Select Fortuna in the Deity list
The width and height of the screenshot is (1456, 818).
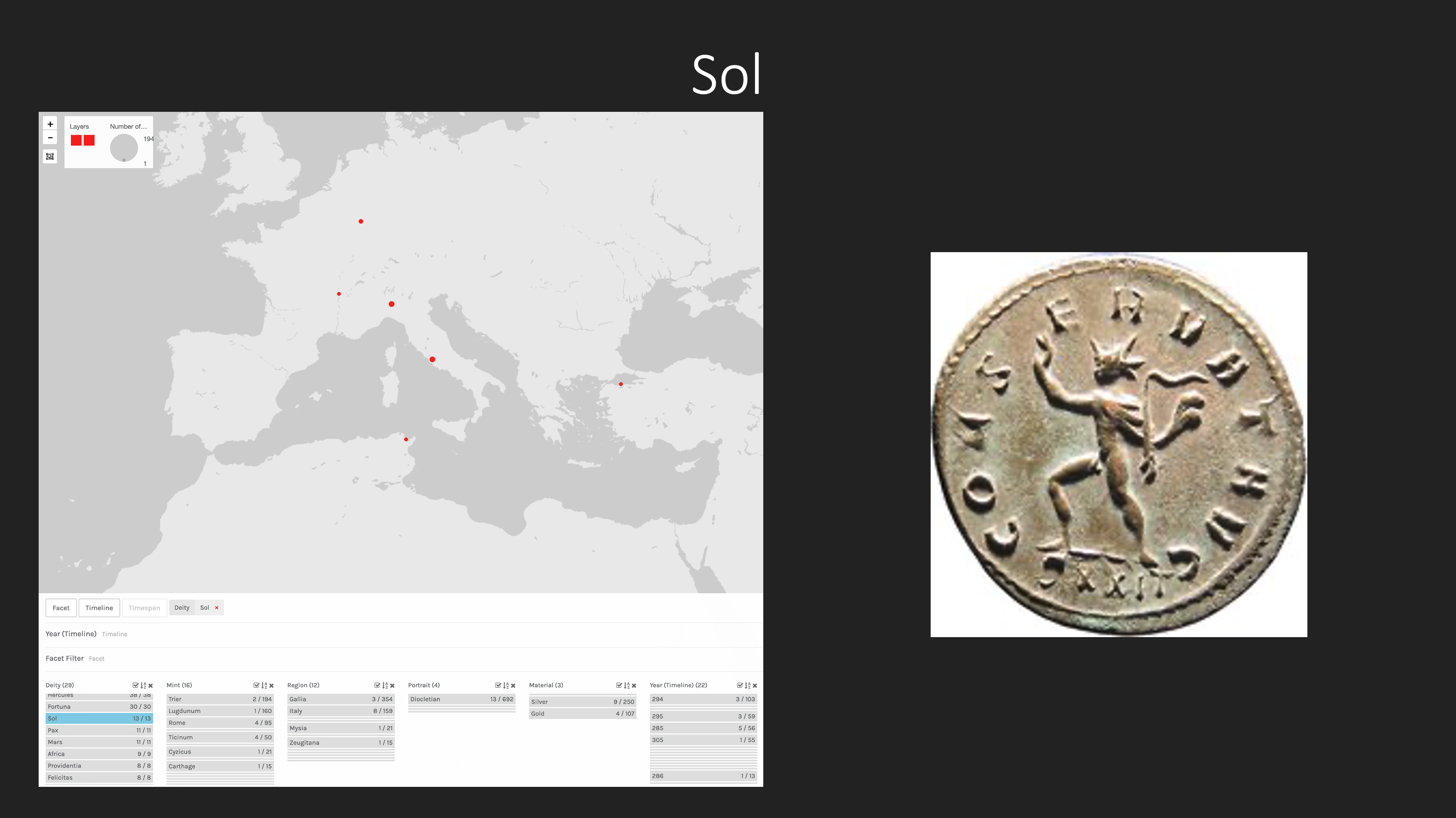(x=99, y=707)
